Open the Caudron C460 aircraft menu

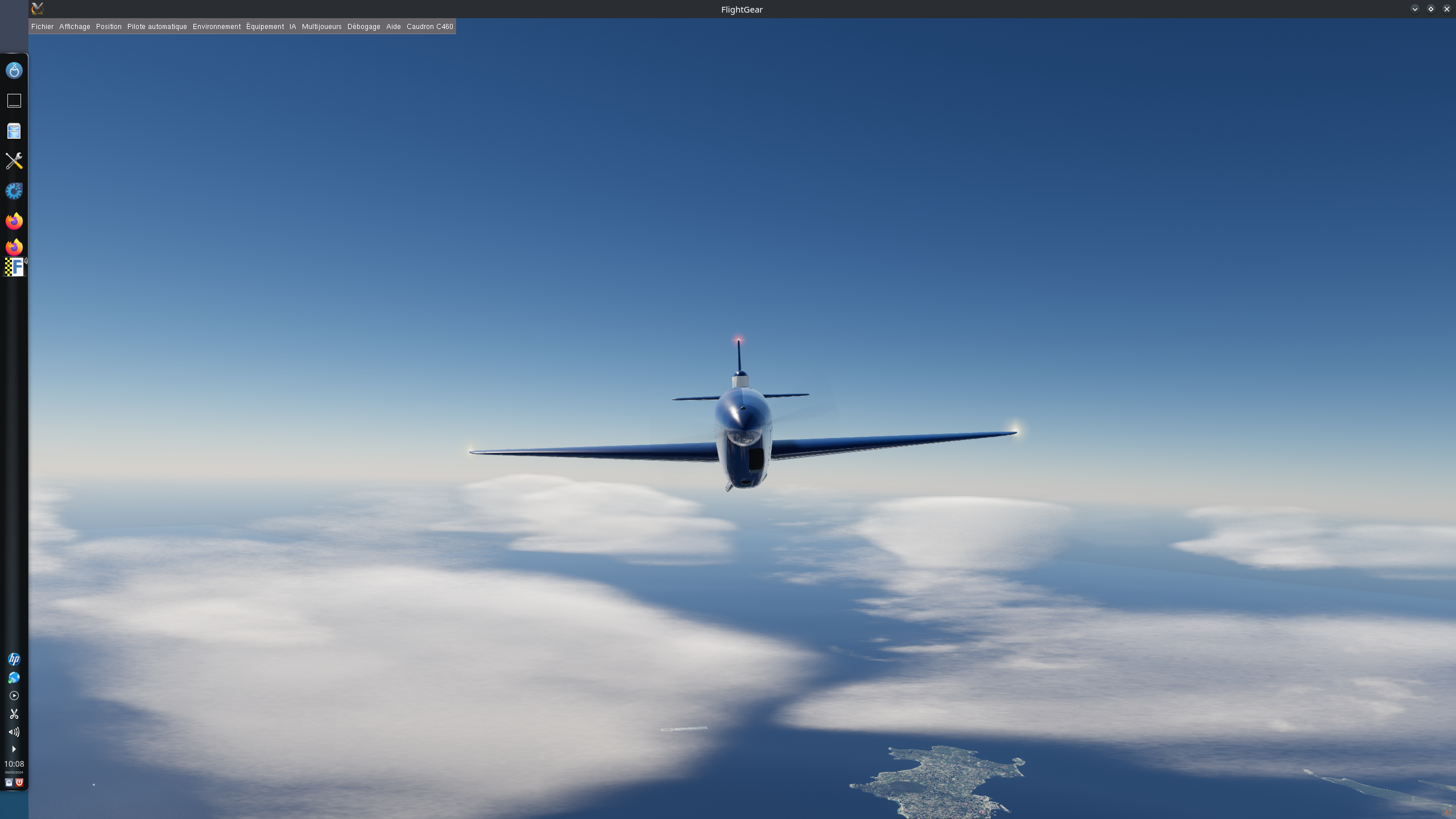(429, 27)
